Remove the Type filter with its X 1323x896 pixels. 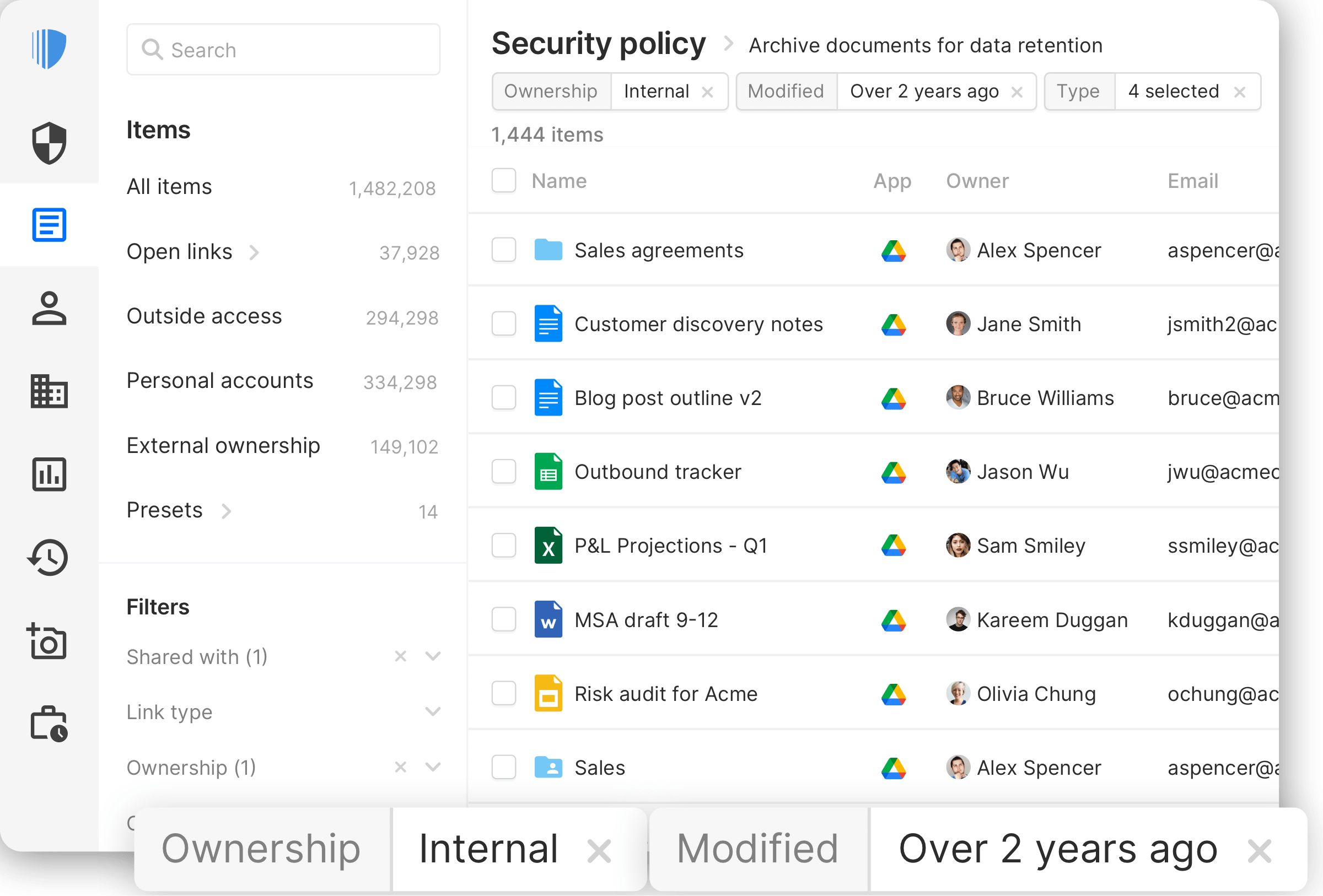click(x=1239, y=91)
